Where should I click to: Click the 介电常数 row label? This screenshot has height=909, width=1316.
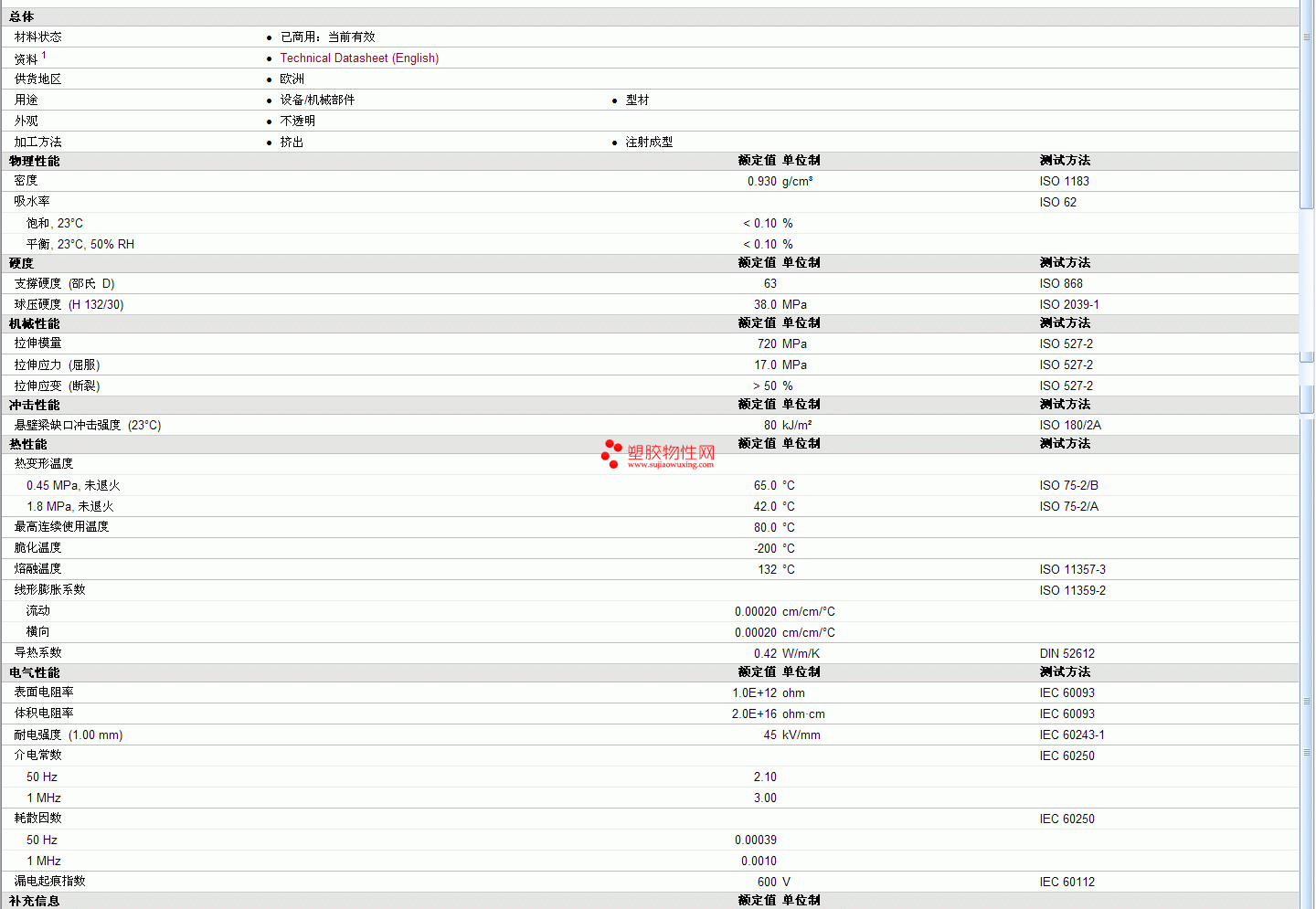(x=37, y=756)
